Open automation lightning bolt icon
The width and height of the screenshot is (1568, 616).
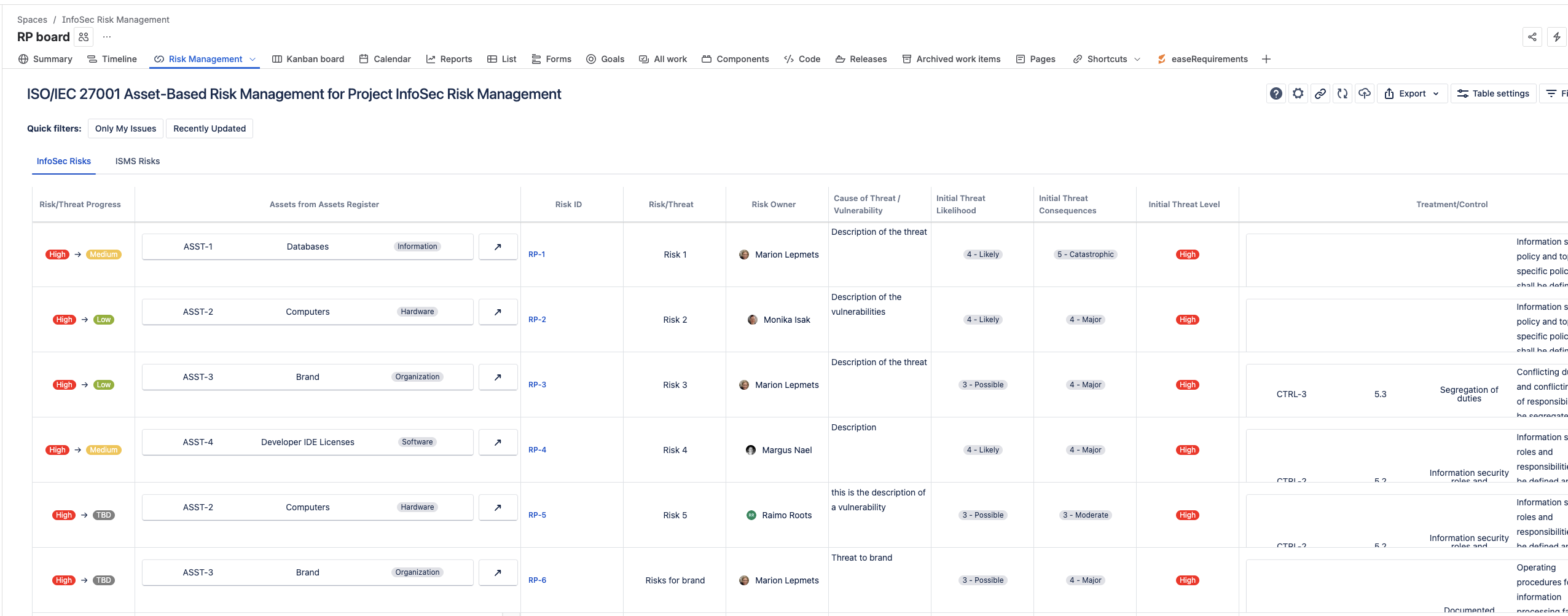[x=1557, y=37]
